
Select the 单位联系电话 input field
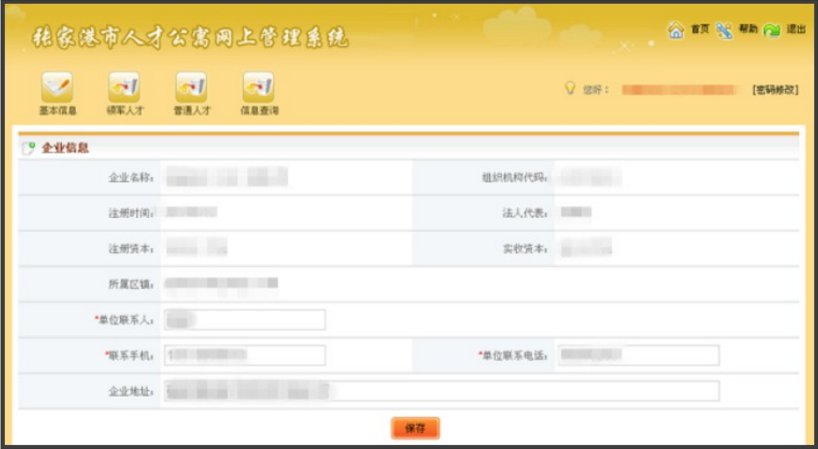(x=638, y=355)
